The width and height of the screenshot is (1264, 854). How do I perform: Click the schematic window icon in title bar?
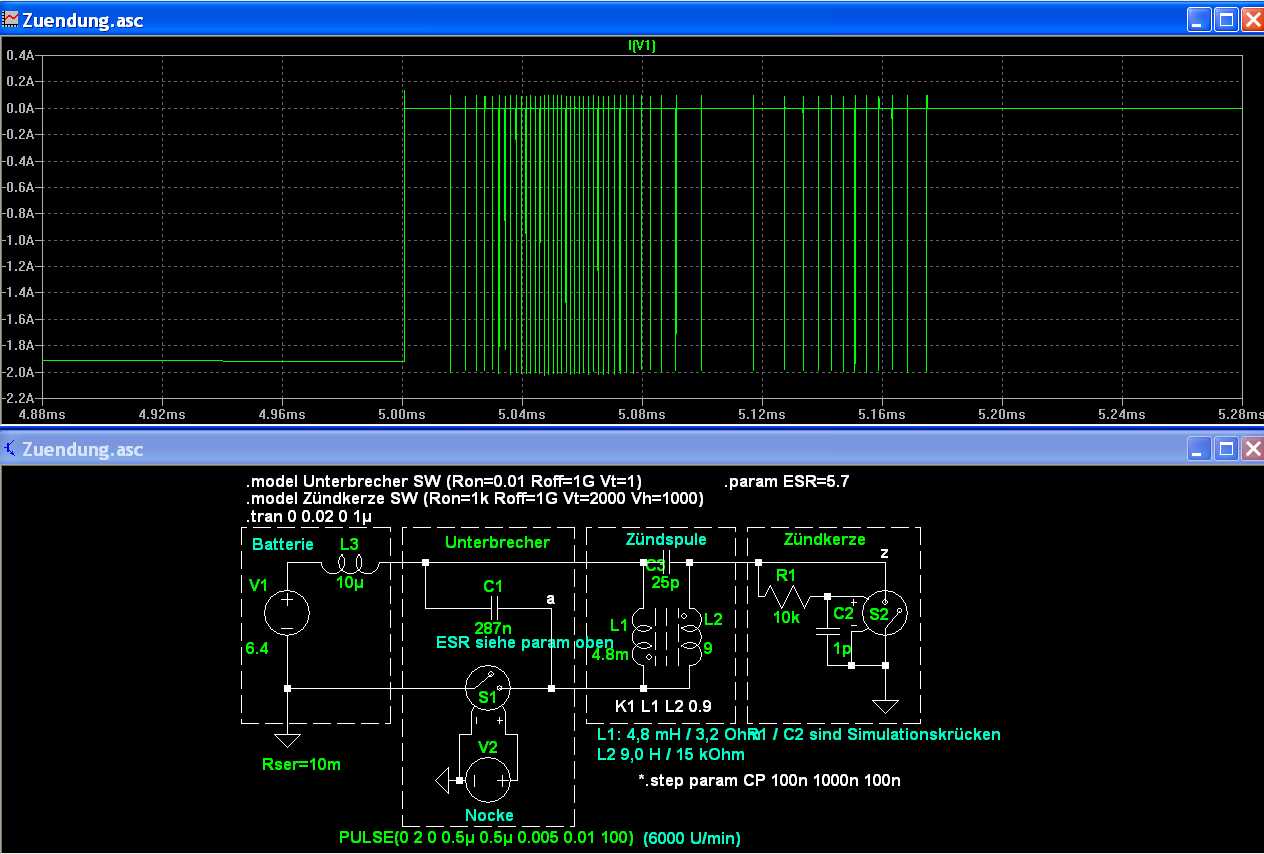(x=10, y=449)
